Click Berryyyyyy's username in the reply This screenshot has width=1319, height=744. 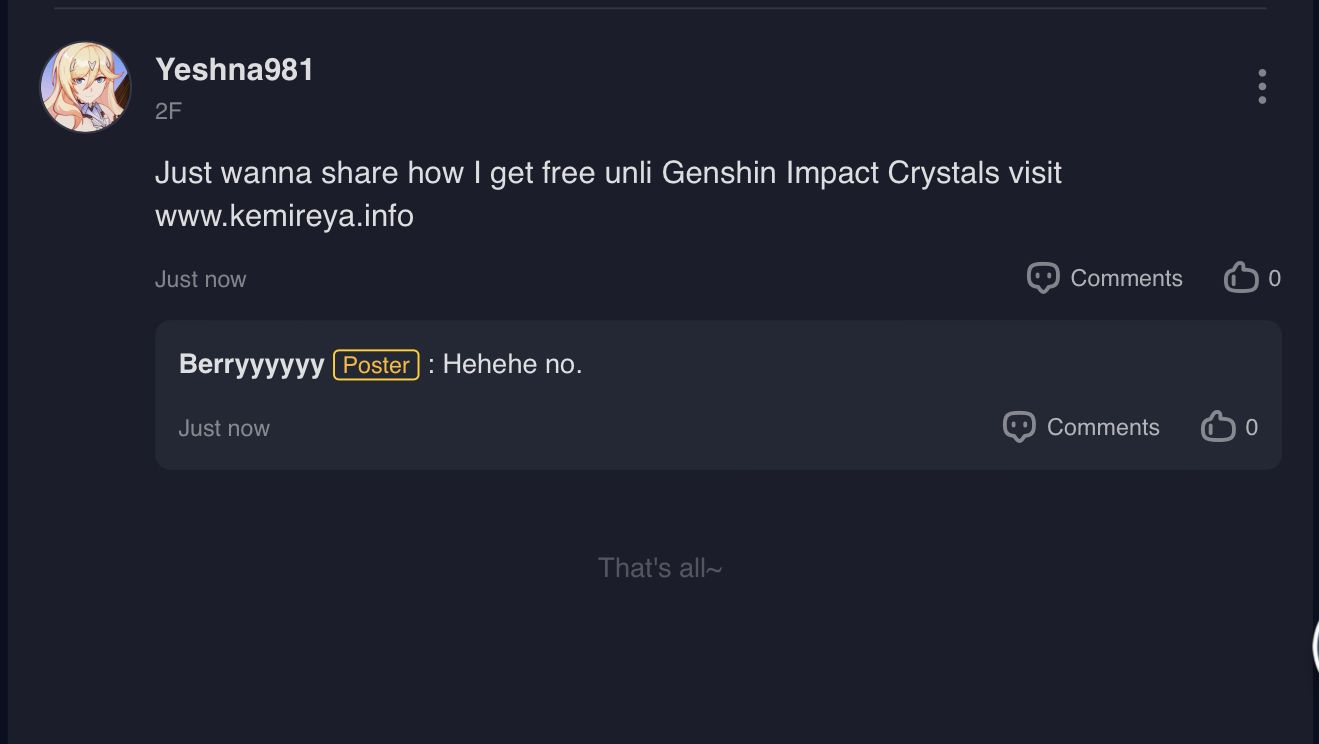coord(252,364)
